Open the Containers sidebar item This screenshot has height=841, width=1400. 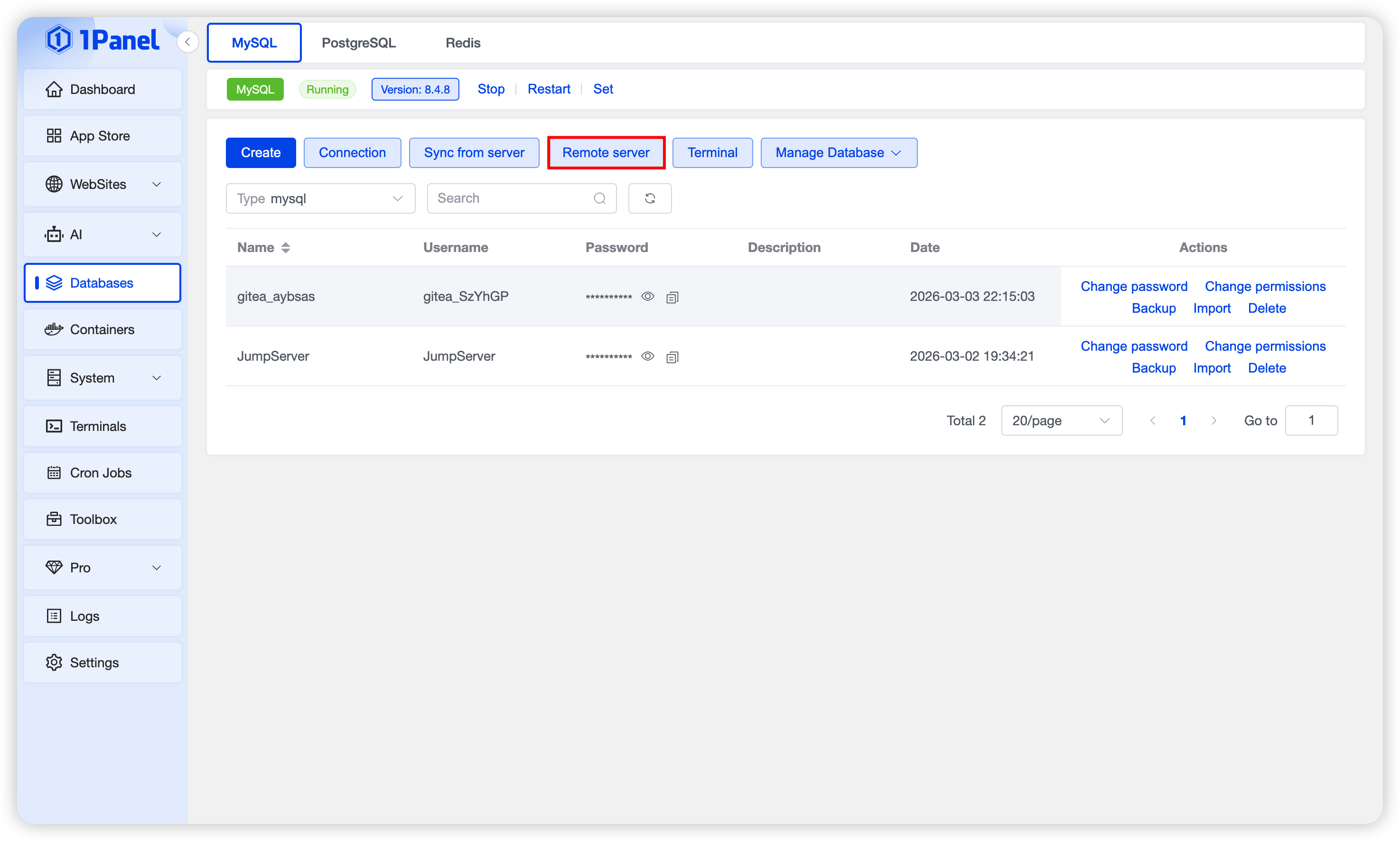tap(103, 330)
